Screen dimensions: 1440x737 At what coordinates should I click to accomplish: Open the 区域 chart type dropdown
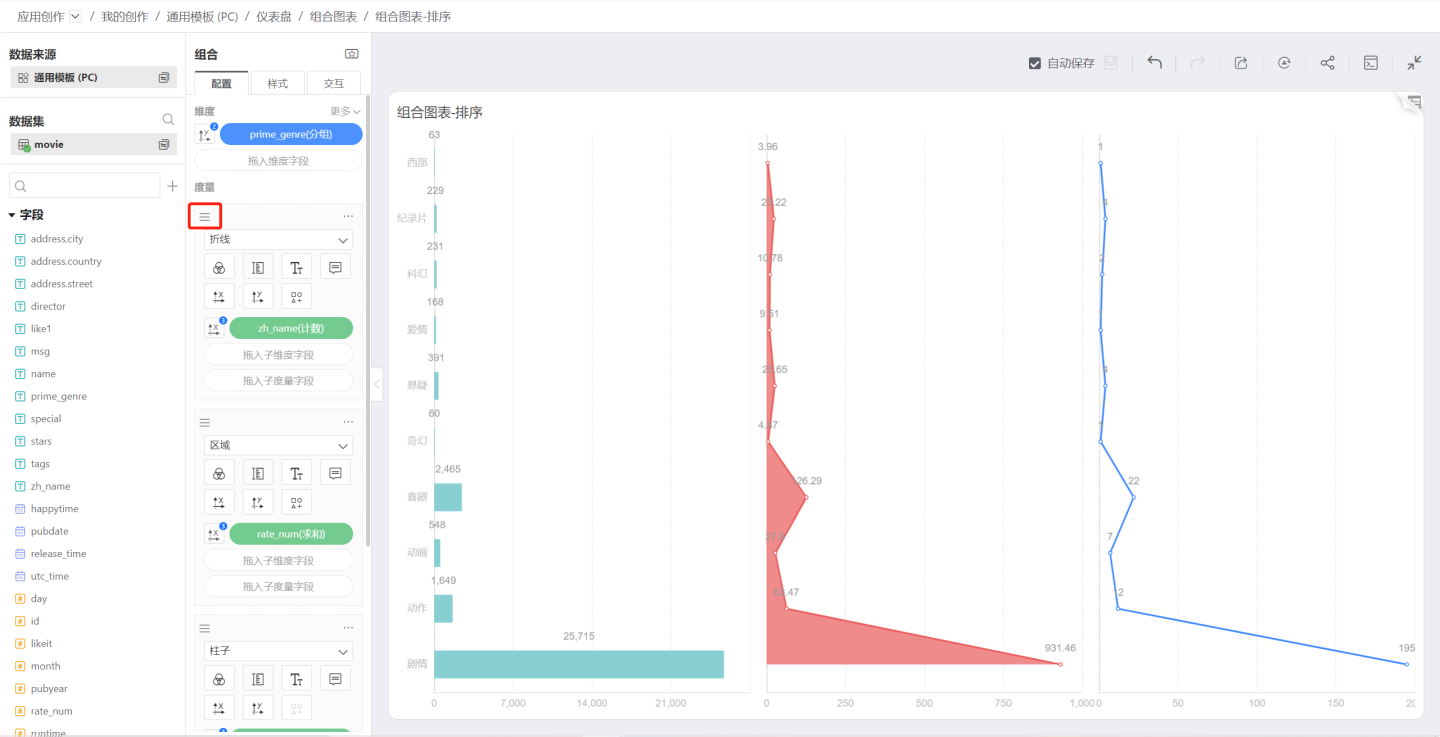click(x=278, y=445)
